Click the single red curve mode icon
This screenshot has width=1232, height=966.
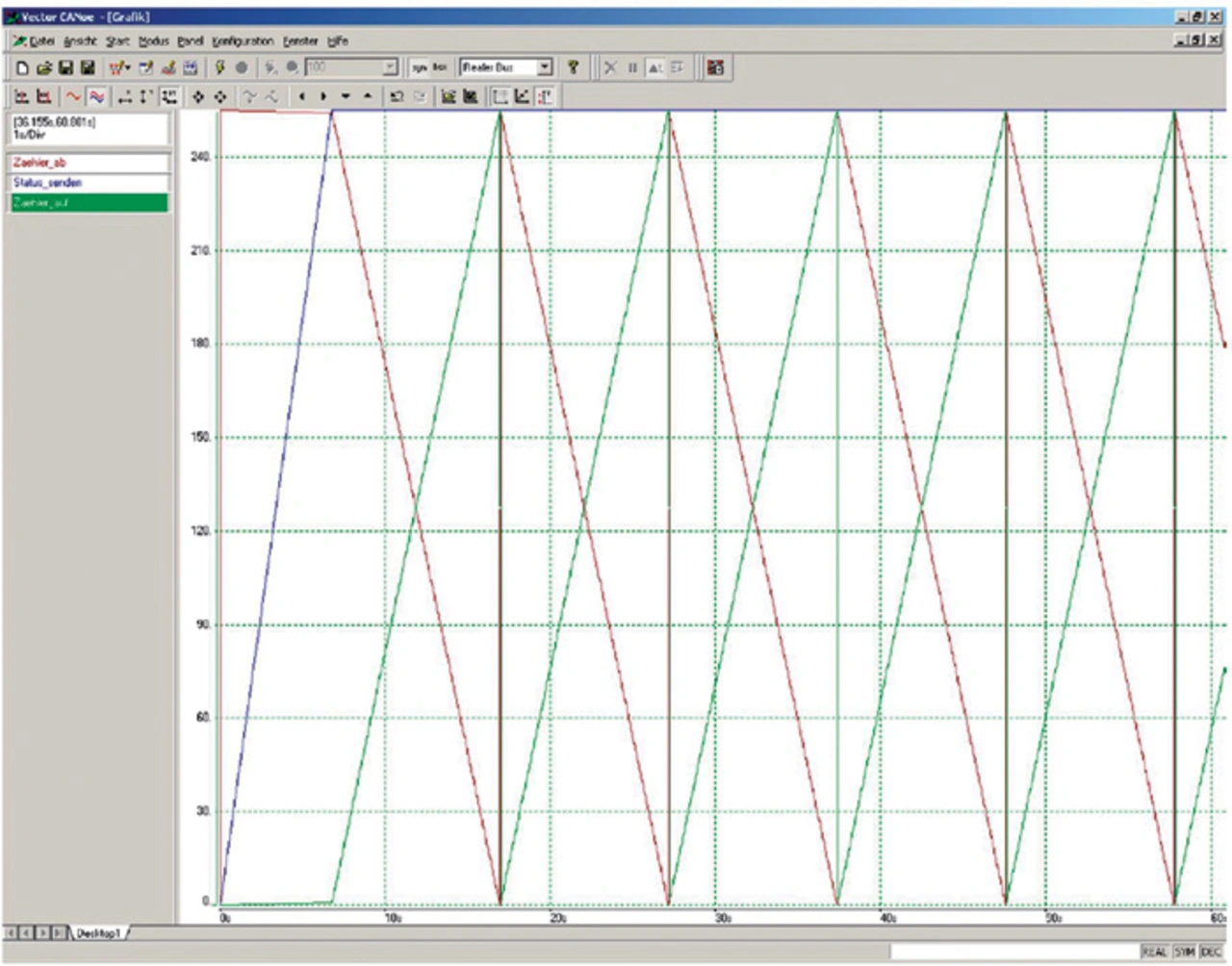(73, 96)
